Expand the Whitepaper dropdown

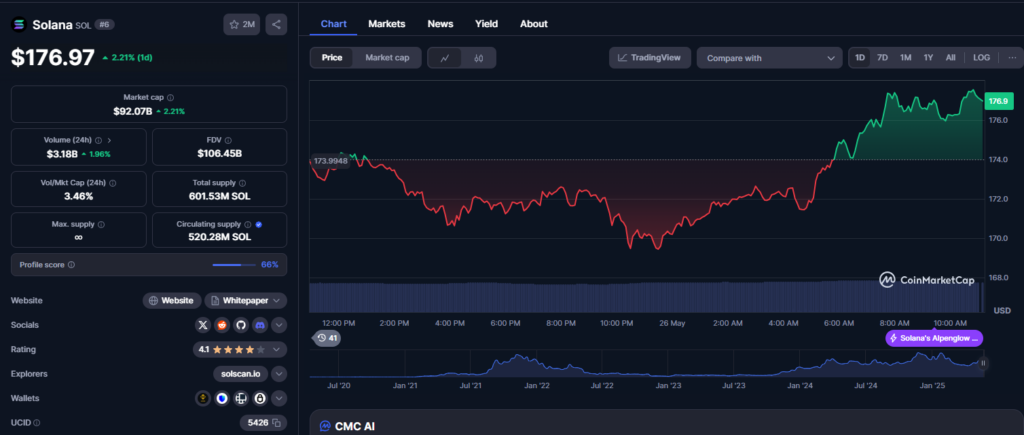coord(246,300)
